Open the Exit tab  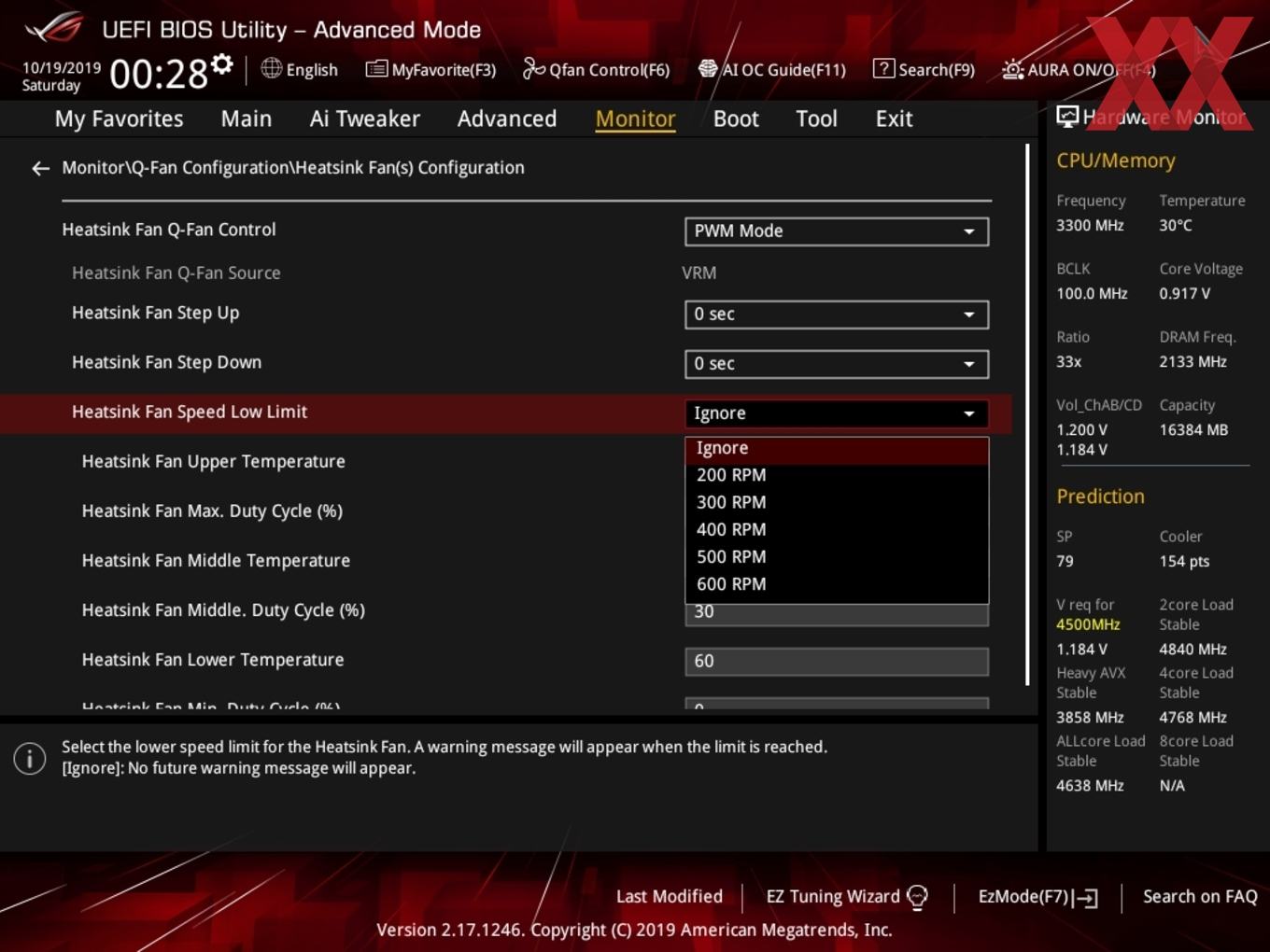(x=894, y=119)
